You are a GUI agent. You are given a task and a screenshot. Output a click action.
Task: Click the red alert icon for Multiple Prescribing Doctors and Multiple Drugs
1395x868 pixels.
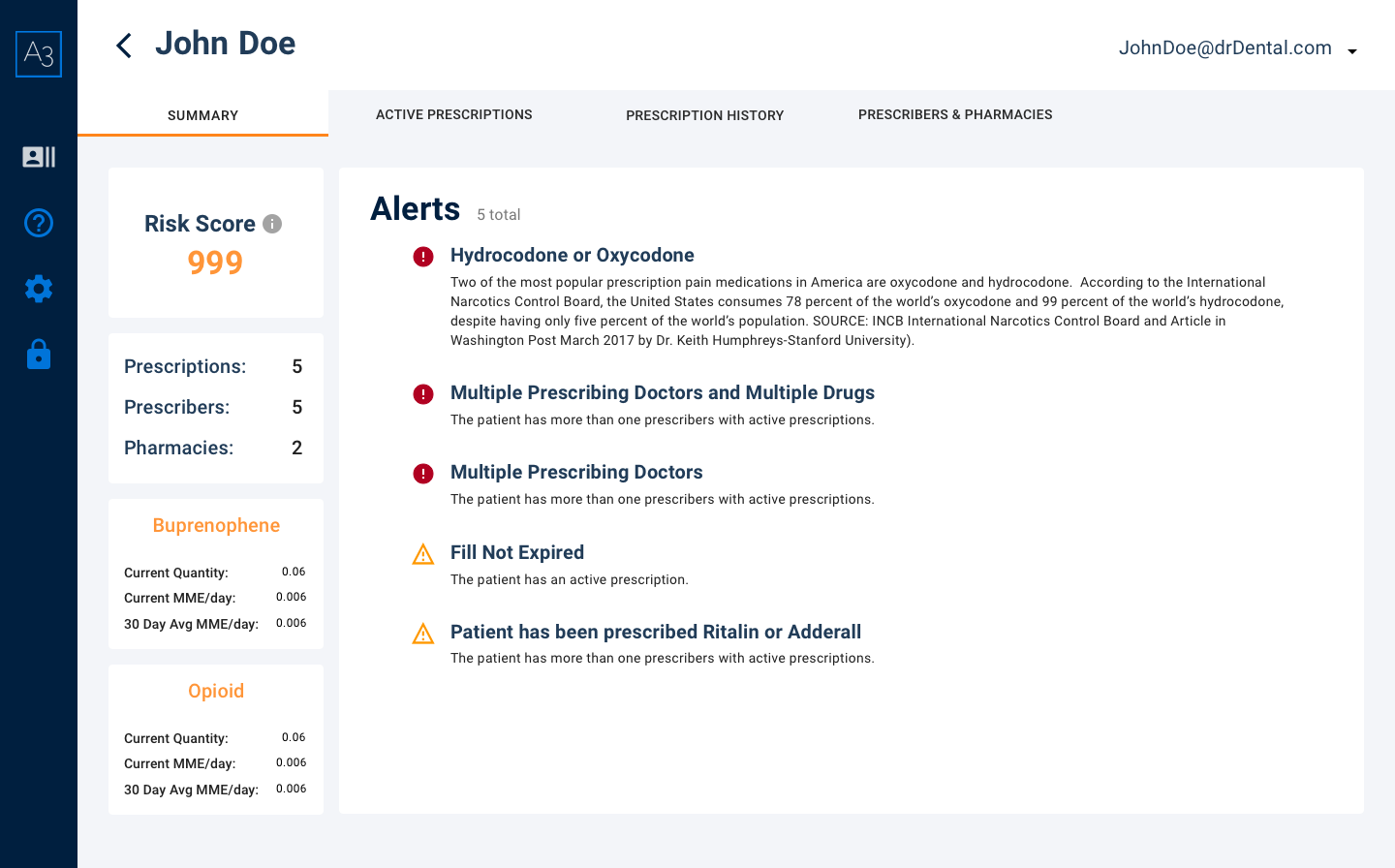tap(423, 393)
